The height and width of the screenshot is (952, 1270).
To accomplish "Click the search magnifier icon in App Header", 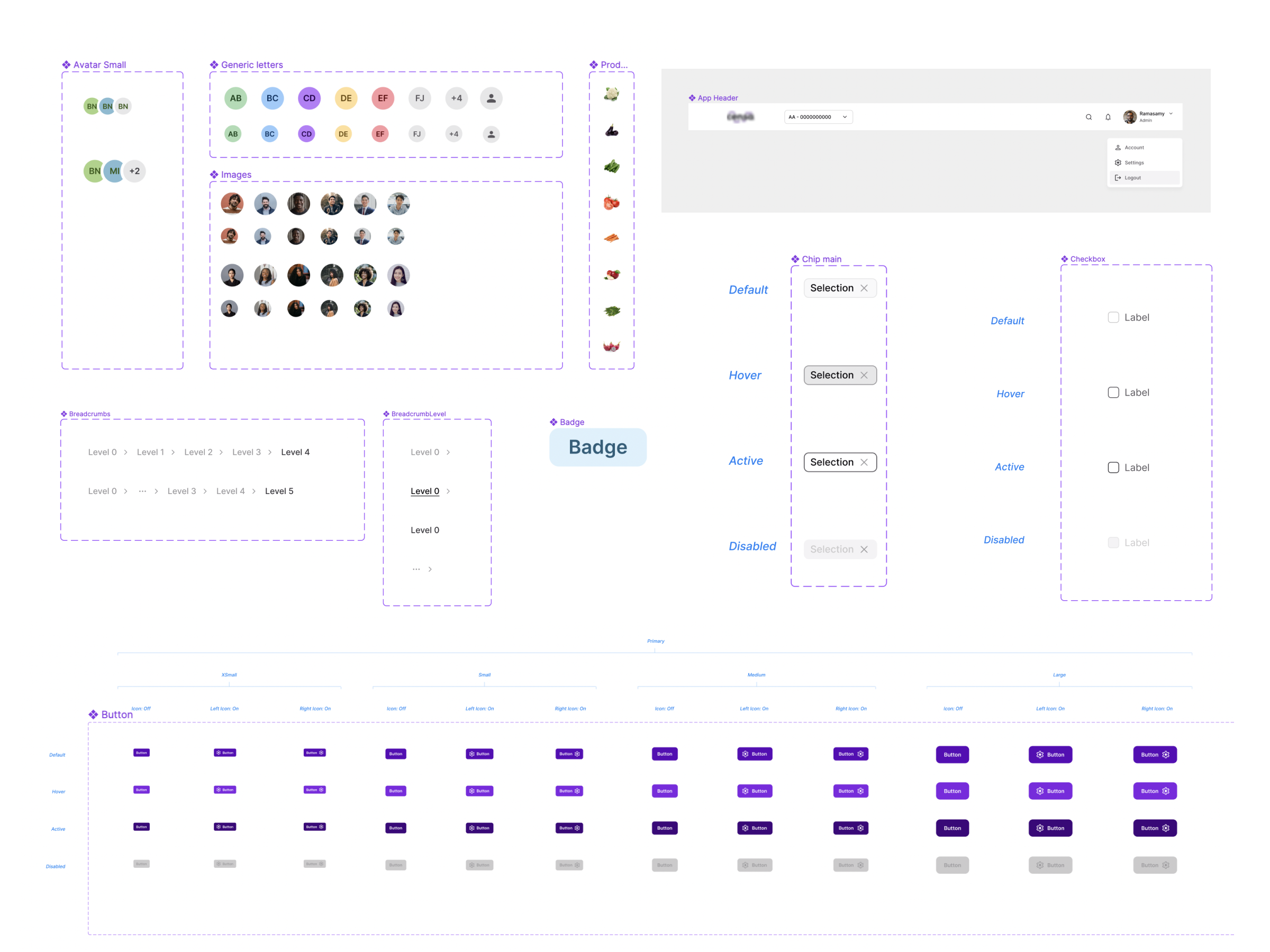I will 1088,117.
